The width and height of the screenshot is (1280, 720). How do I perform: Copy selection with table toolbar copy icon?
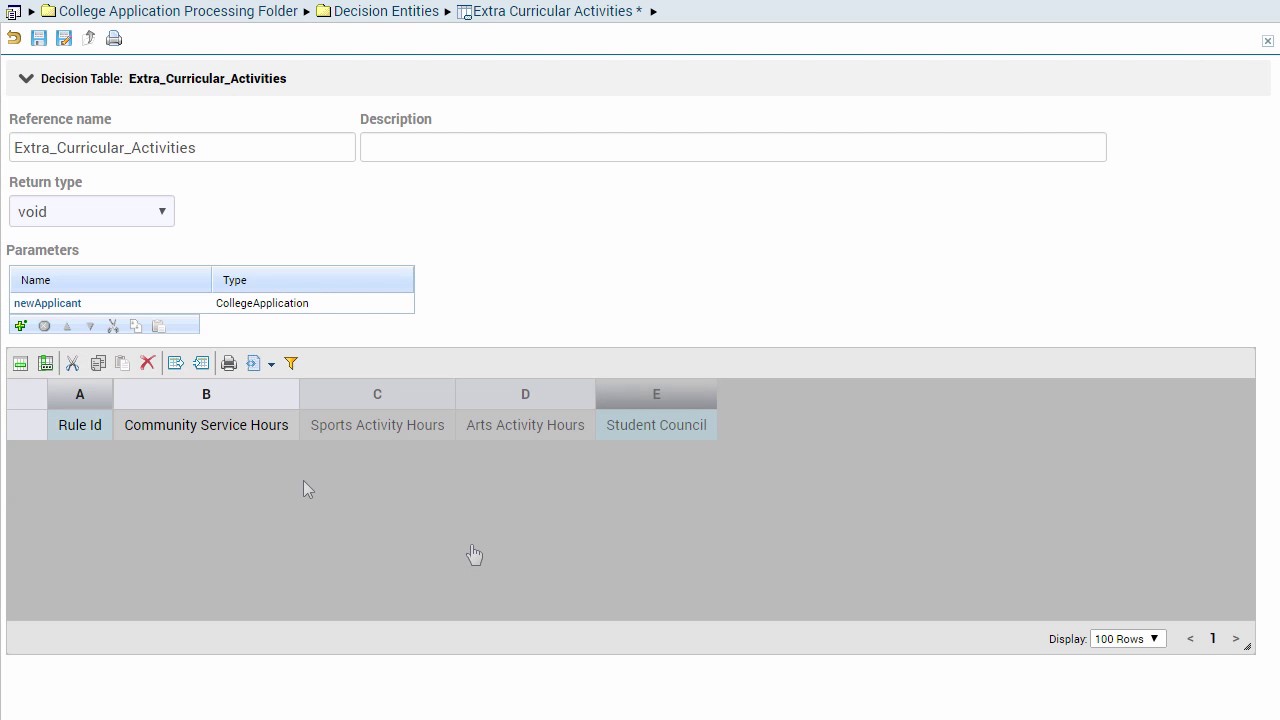98,363
